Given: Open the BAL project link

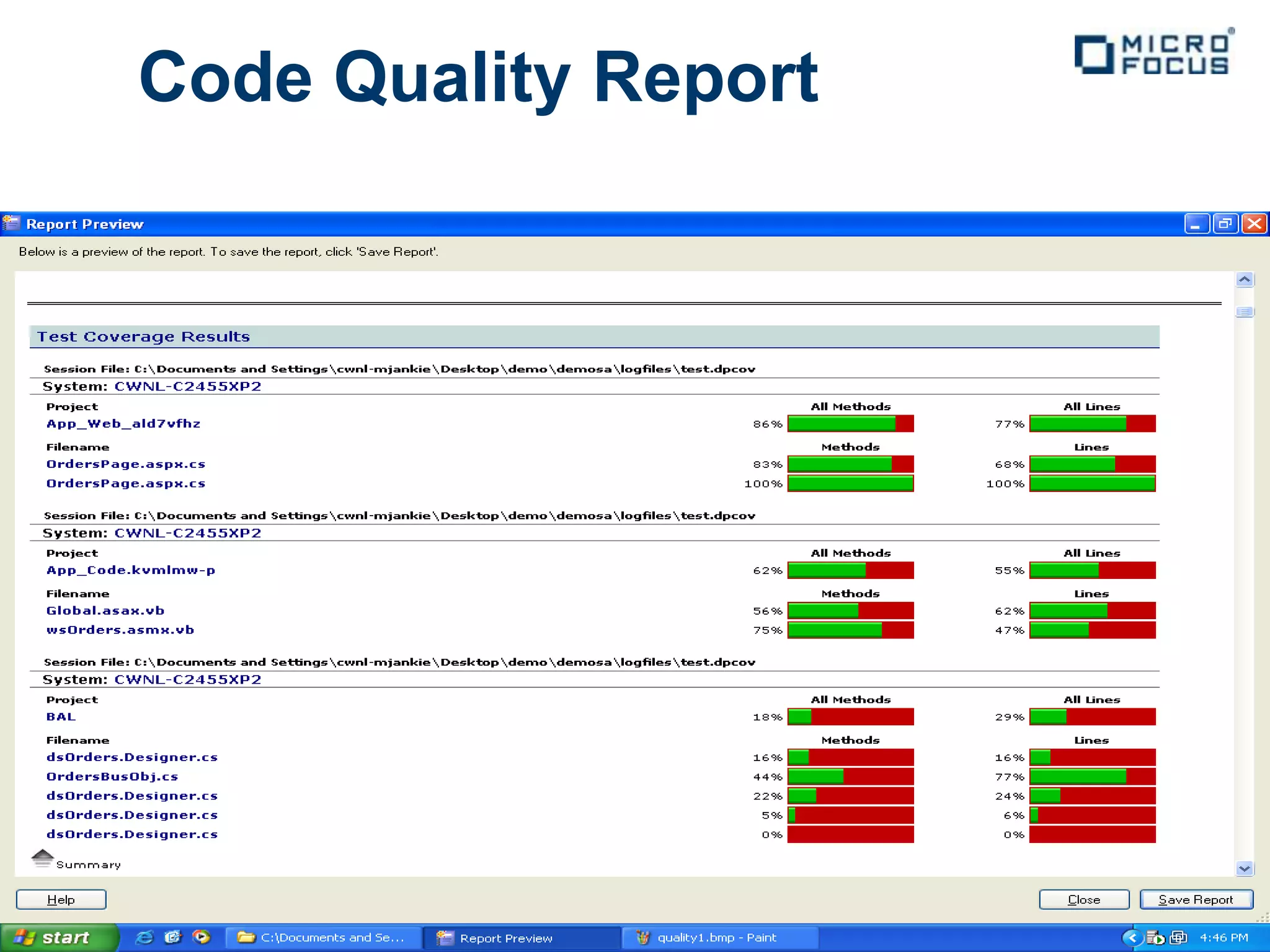Looking at the screenshot, I should tap(61, 716).
